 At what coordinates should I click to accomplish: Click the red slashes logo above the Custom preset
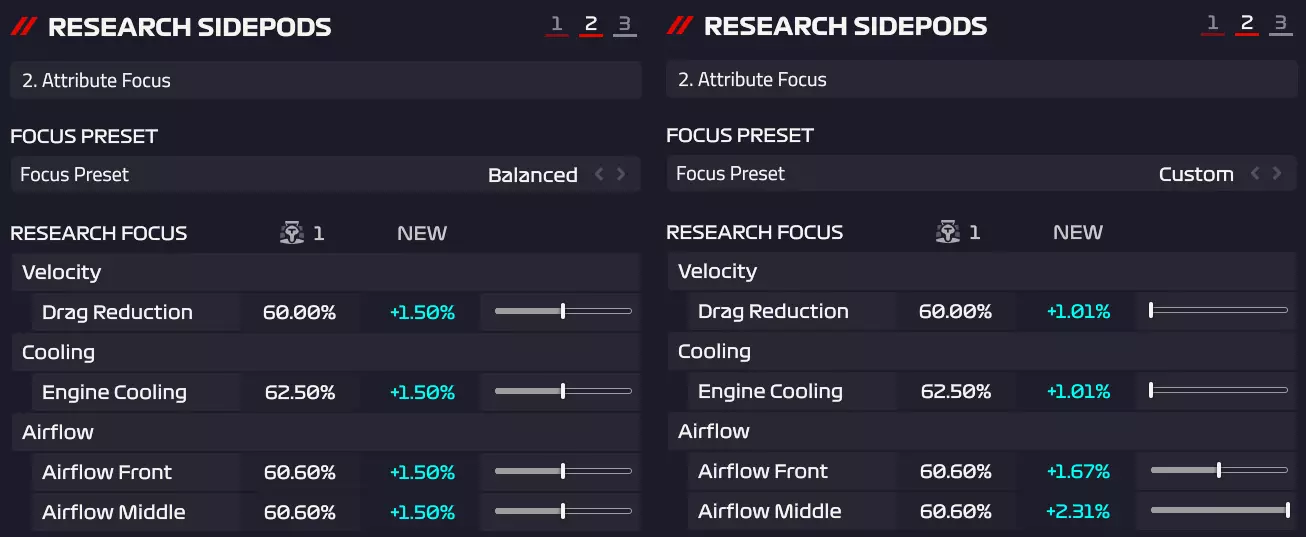click(x=680, y=26)
